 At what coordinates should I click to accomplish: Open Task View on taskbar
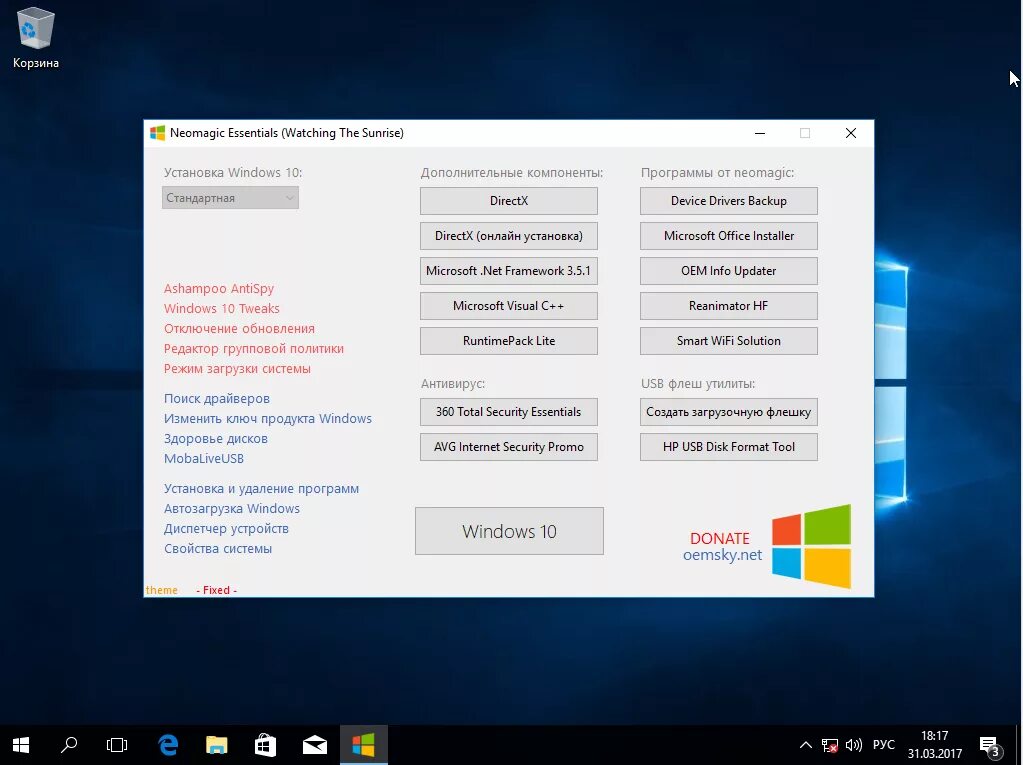117,745
